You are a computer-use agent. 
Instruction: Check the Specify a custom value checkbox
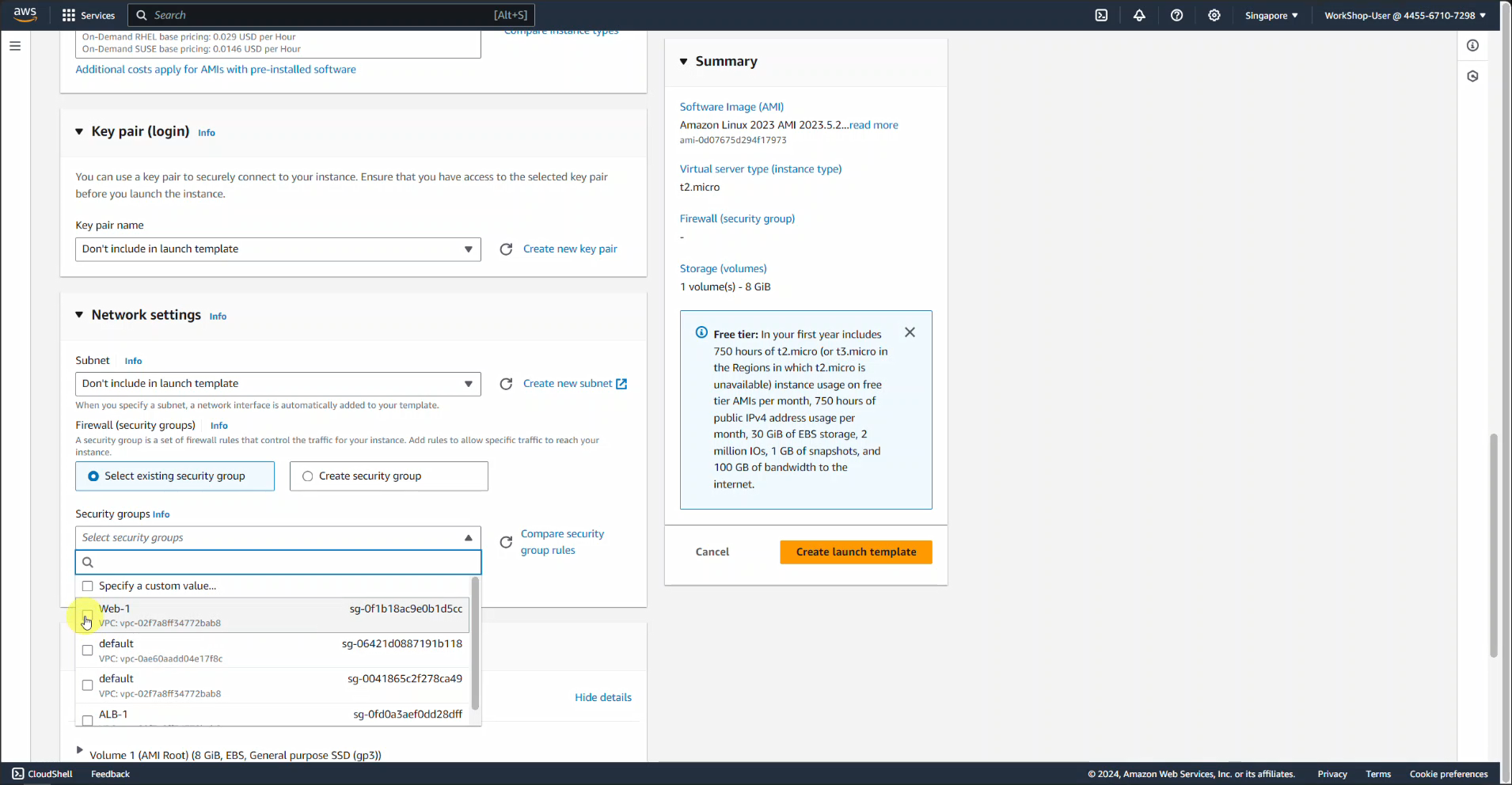[x=88, y=586]
